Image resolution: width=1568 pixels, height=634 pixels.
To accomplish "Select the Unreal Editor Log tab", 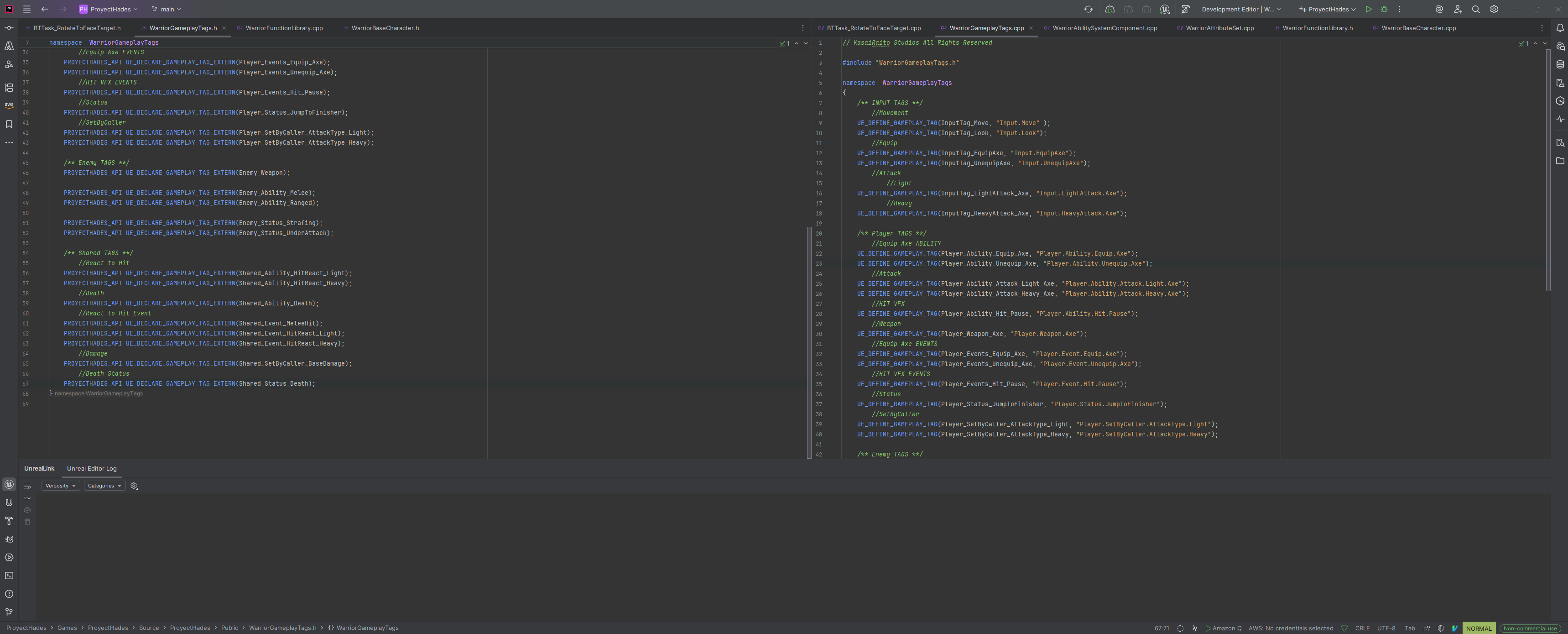I will tap(92, 468).
